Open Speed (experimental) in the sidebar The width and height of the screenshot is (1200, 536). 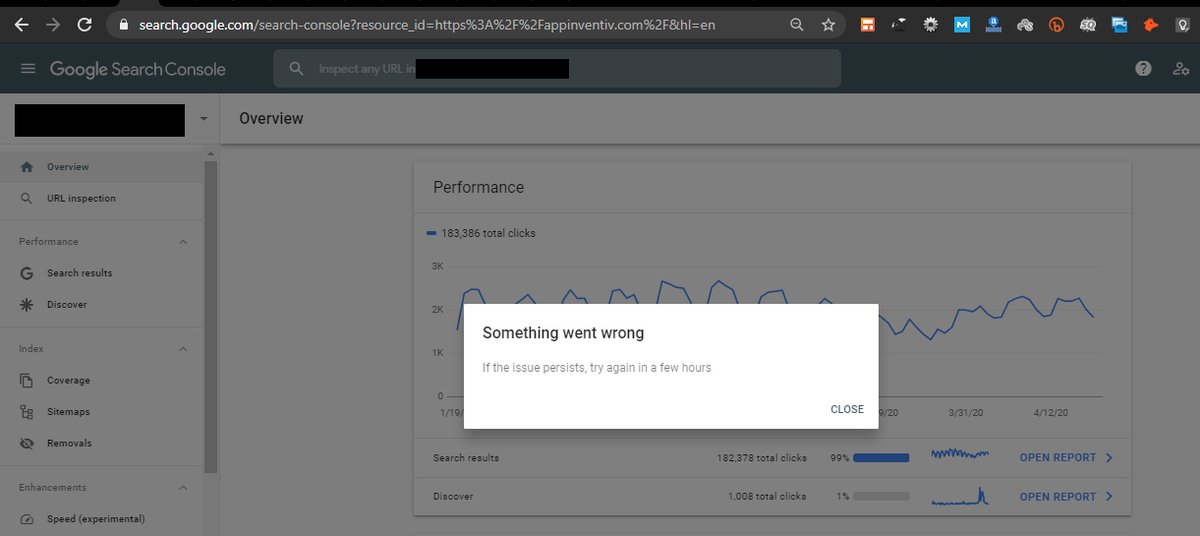coord(101,519)
